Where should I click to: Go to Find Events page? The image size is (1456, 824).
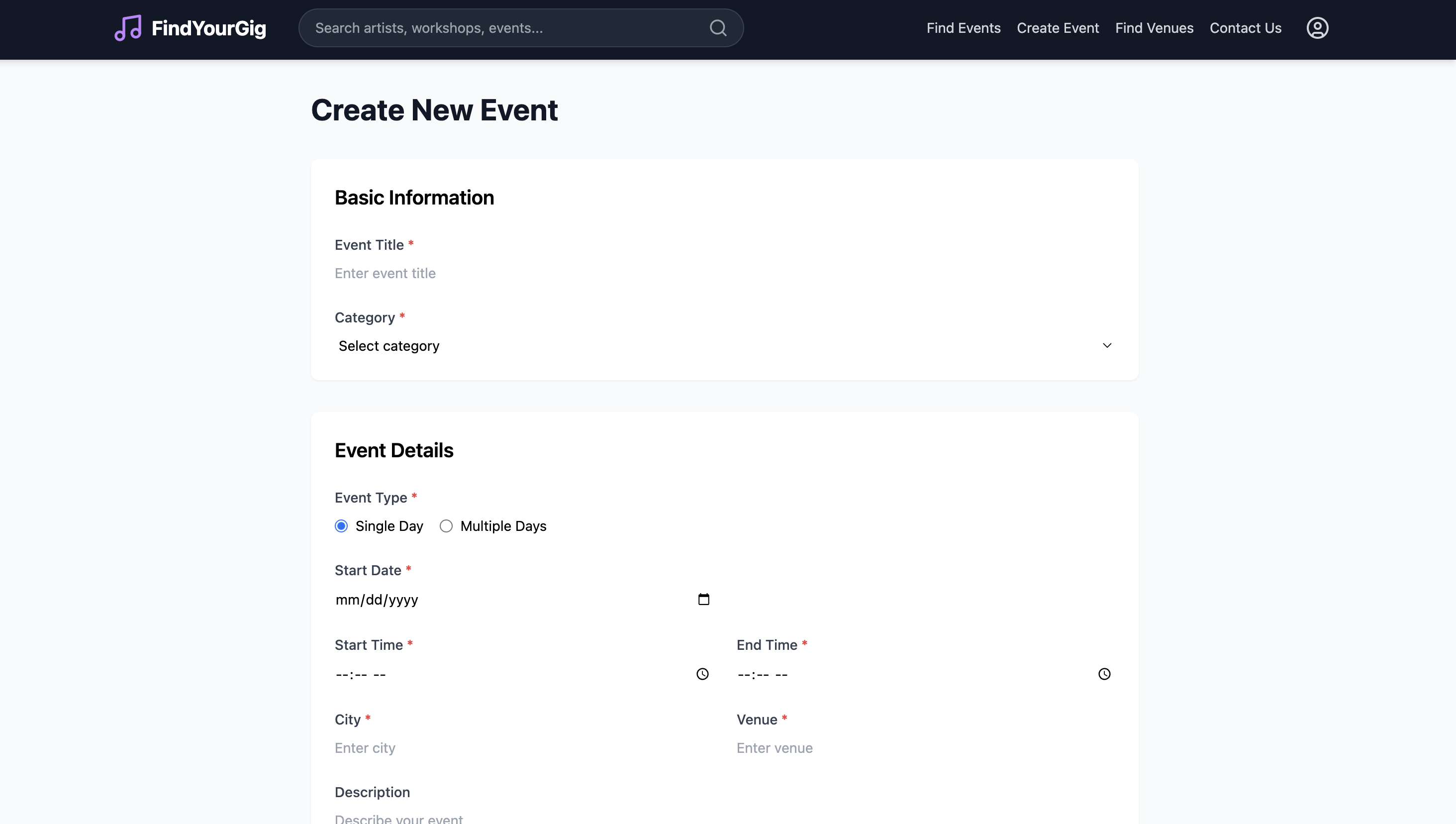(x=963, y=28)
